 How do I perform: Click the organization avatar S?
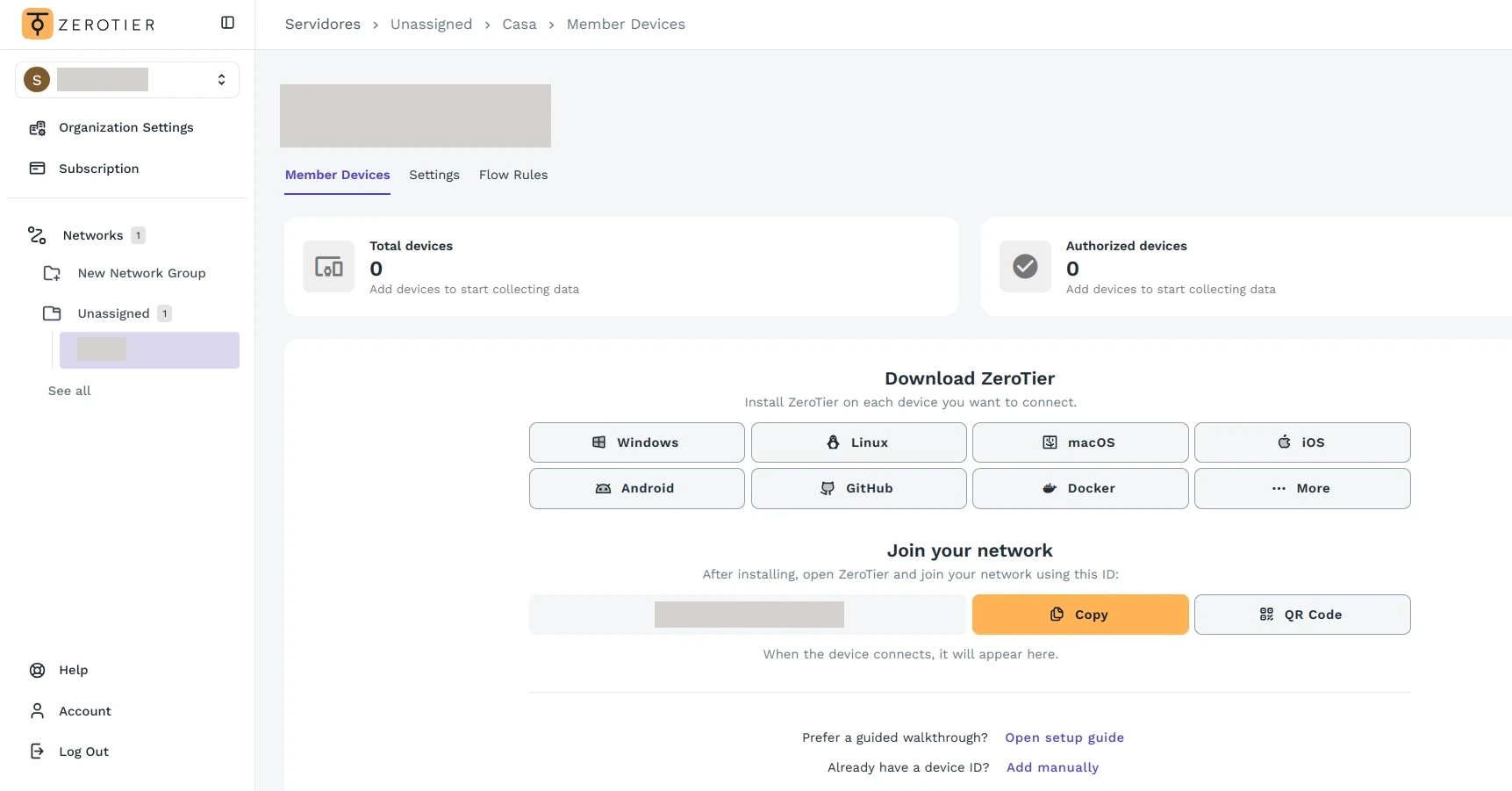coord(37,80)
